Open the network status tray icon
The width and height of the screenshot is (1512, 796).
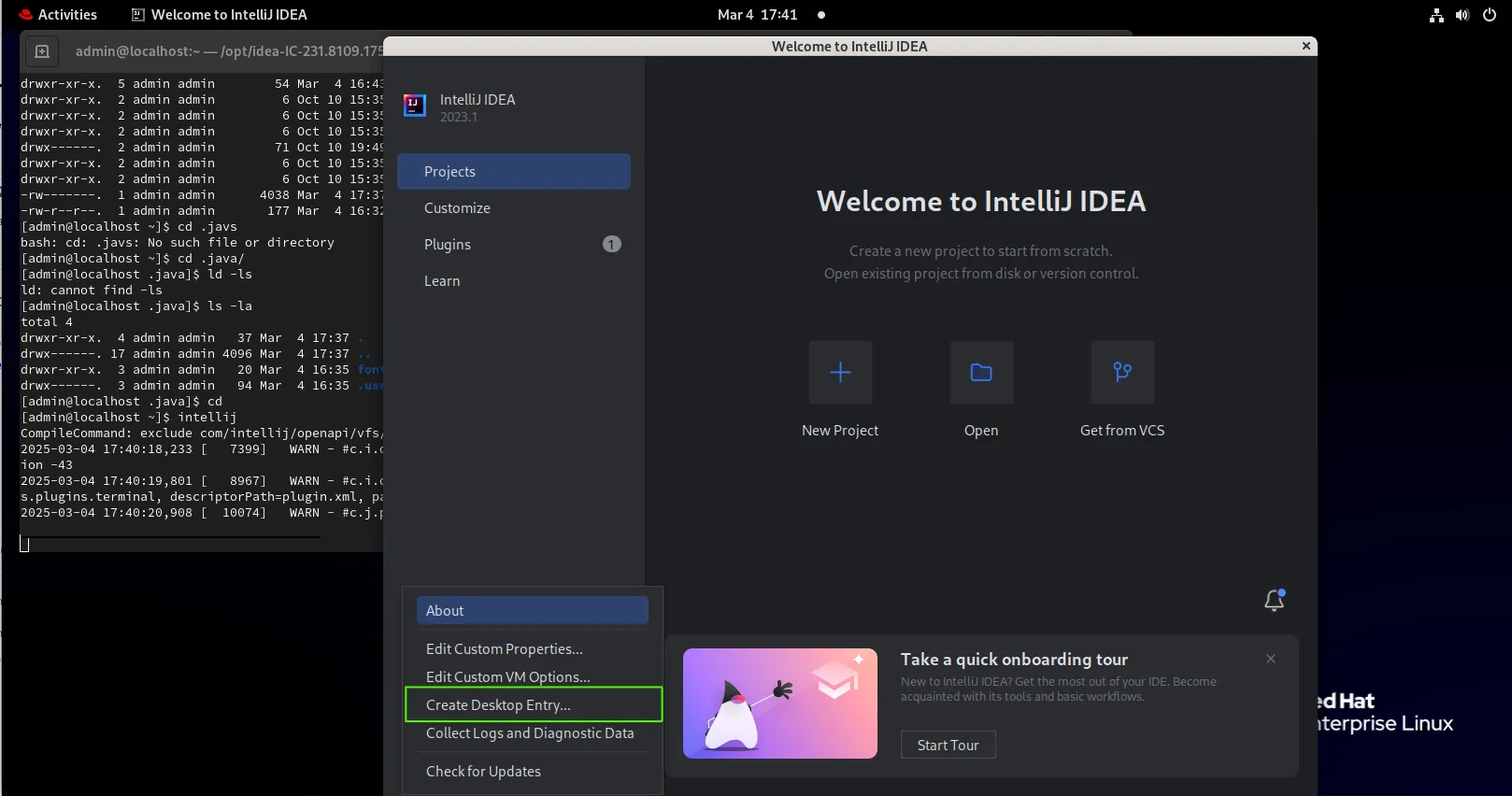click(1436, 15)
